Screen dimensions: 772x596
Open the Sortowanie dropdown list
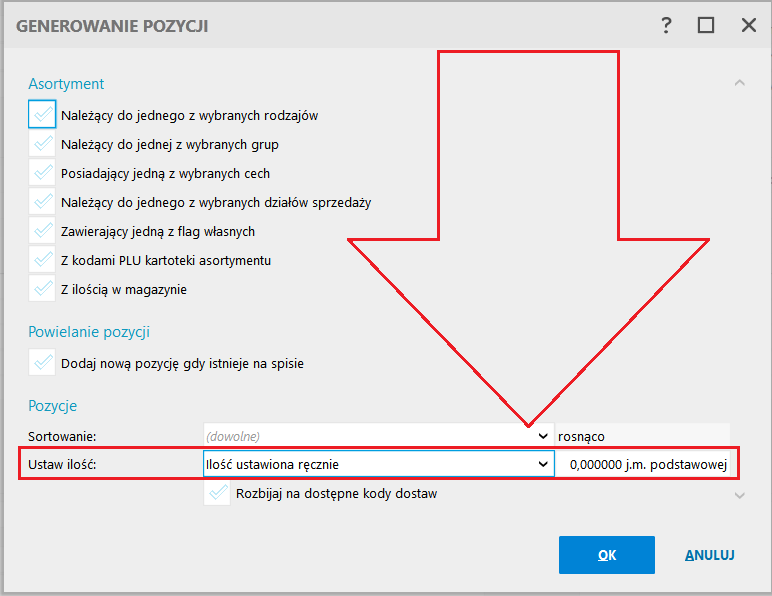543,436
